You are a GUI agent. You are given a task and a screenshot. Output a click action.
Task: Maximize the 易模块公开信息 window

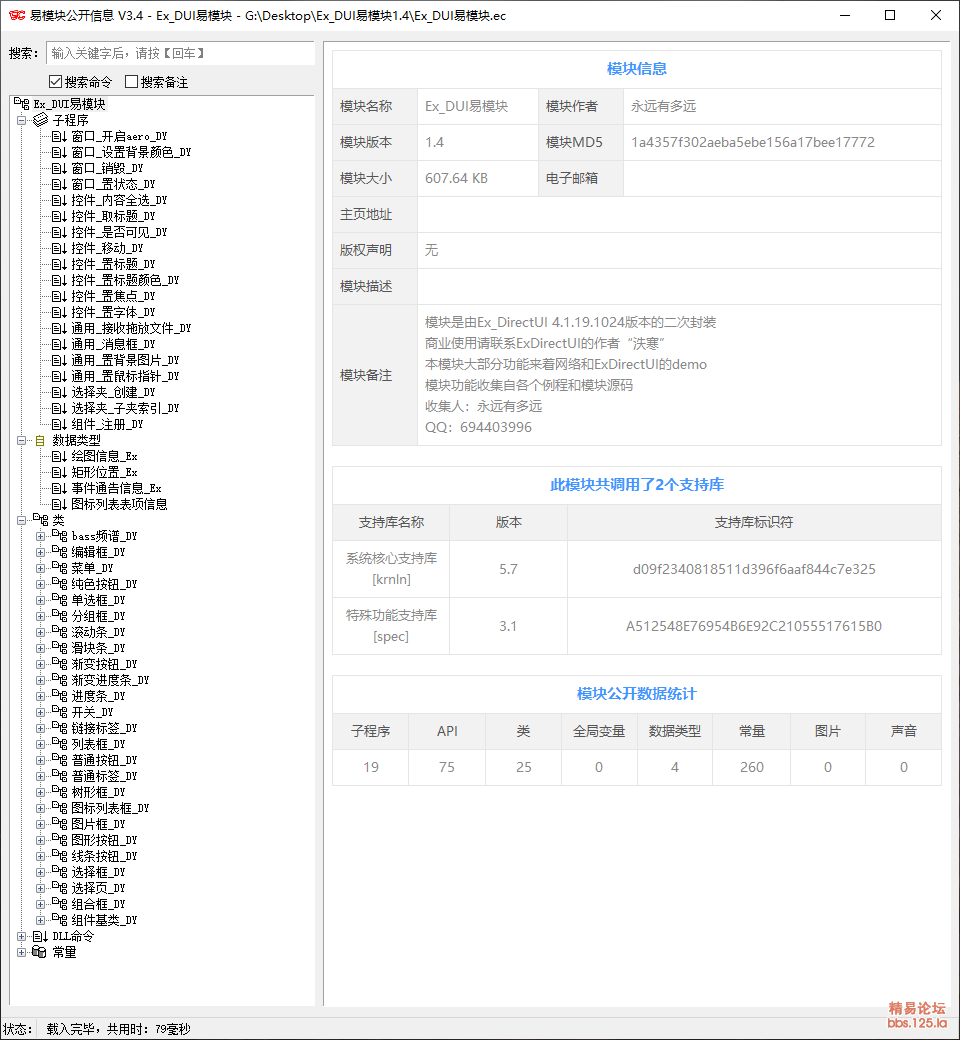890,15
